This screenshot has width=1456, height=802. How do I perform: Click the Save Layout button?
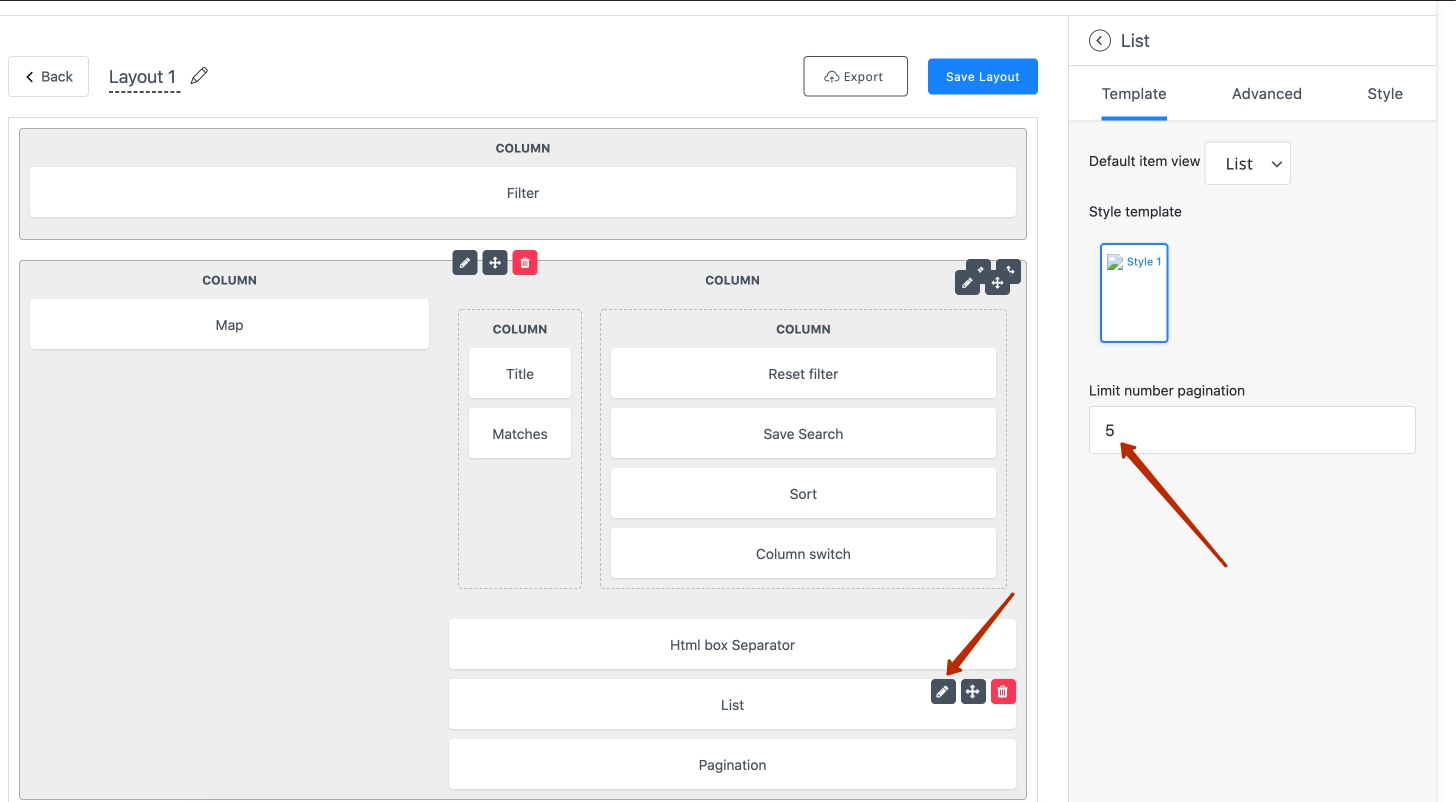click(982, 77)
